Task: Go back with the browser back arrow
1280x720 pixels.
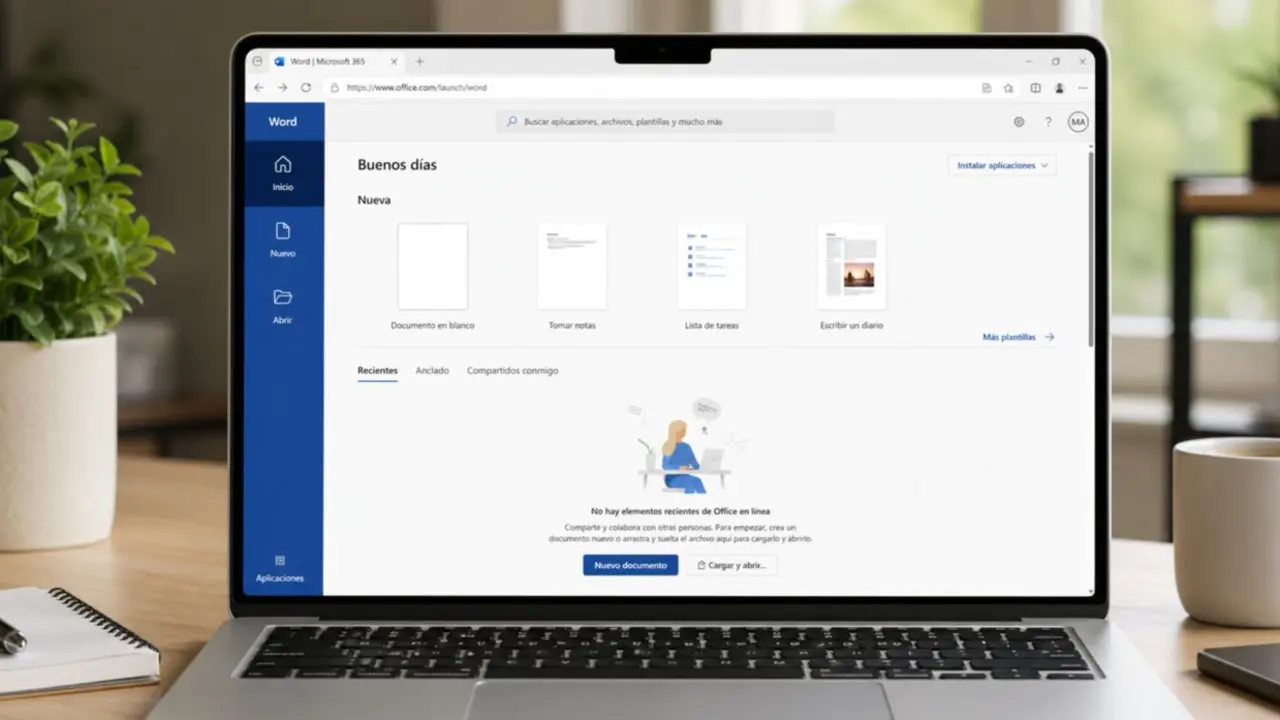Action: [259, 88]
